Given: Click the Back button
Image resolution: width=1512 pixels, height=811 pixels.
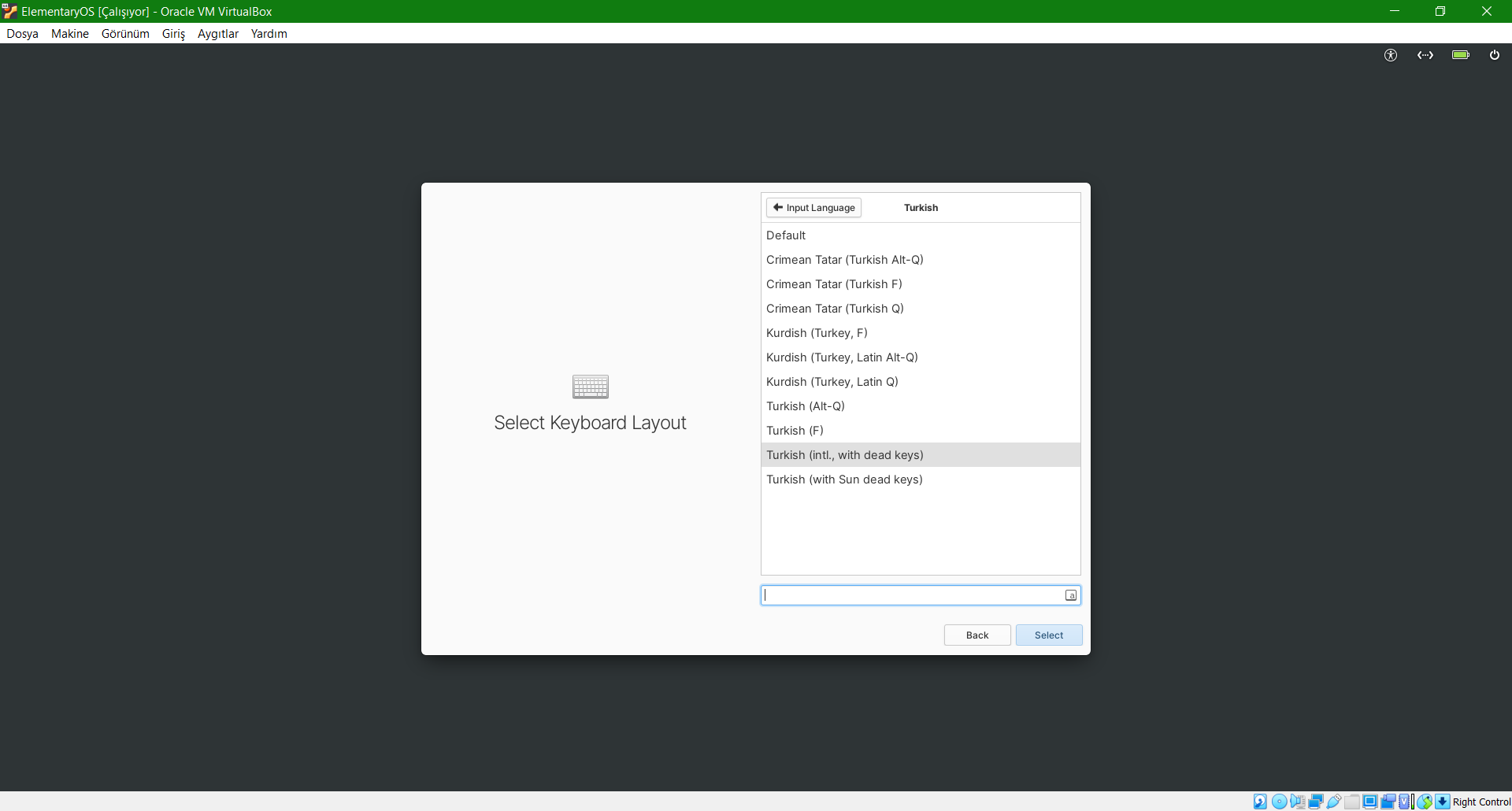Looking at the screenshot, I should pos(977,635).
